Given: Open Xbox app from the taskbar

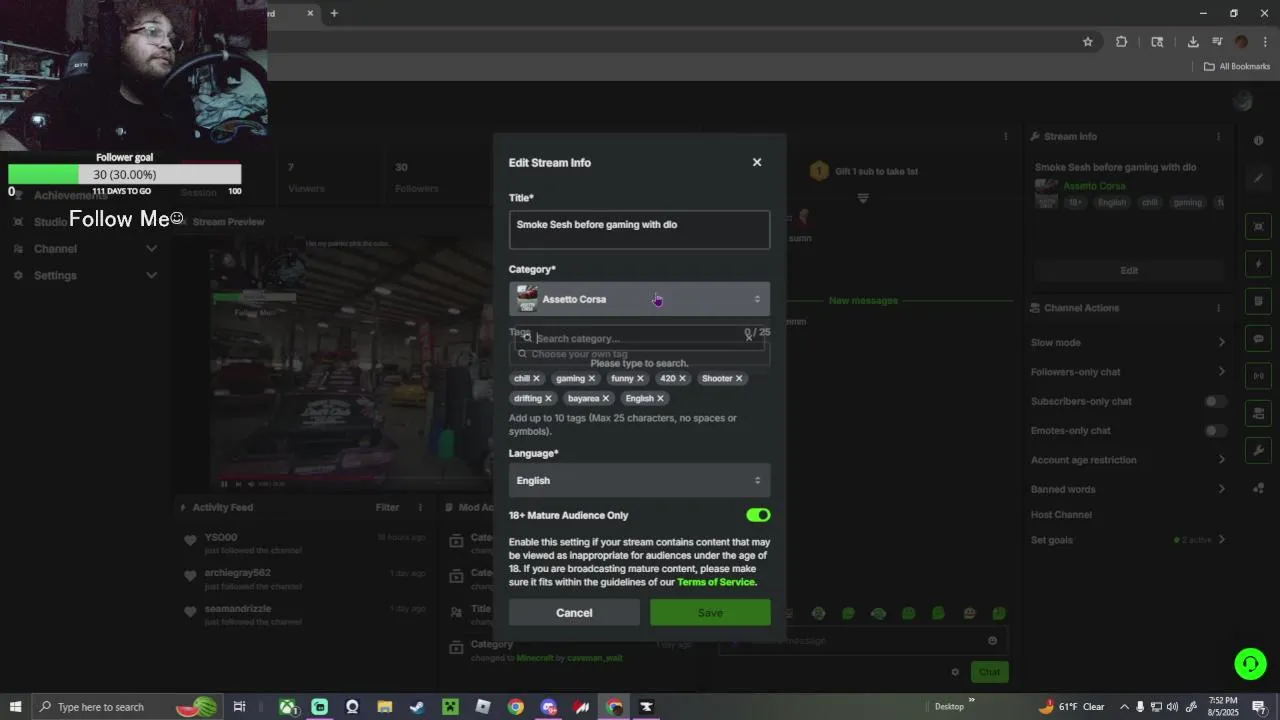Looking at the screenshot, I should (x=287, y=707).
